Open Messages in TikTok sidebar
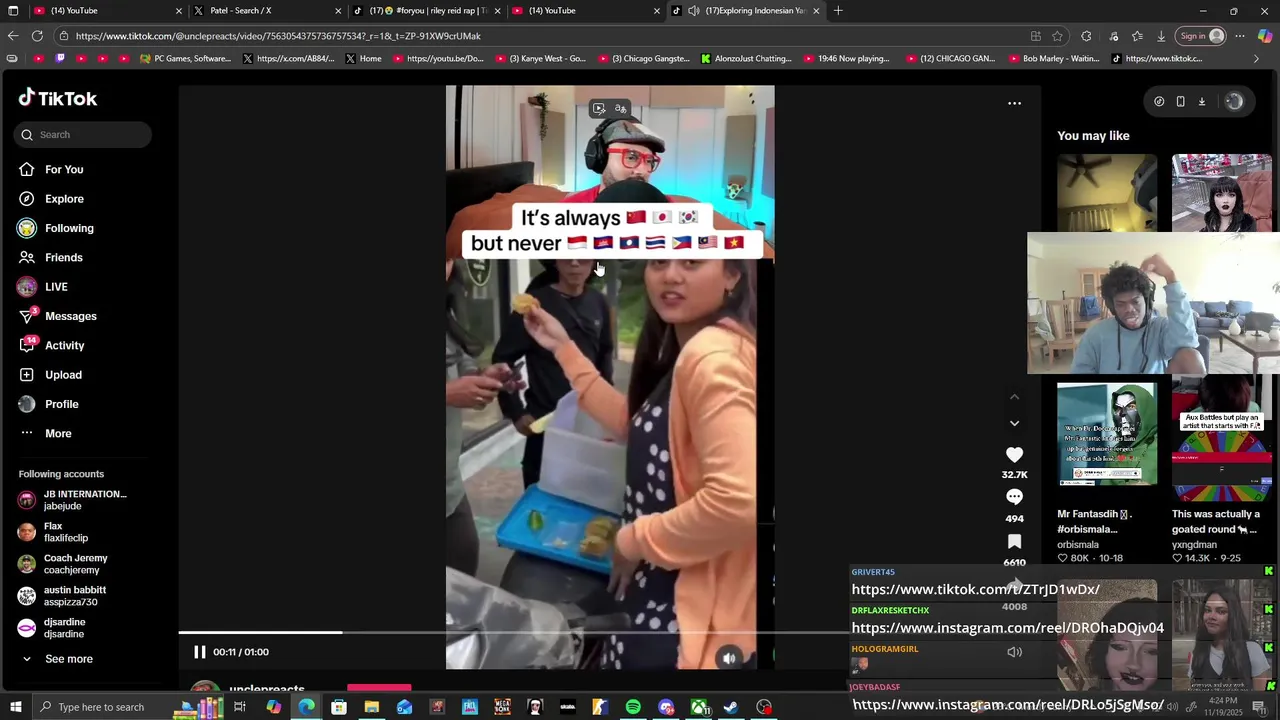The height and width of the screenshot is (720, 1280). 70,316
